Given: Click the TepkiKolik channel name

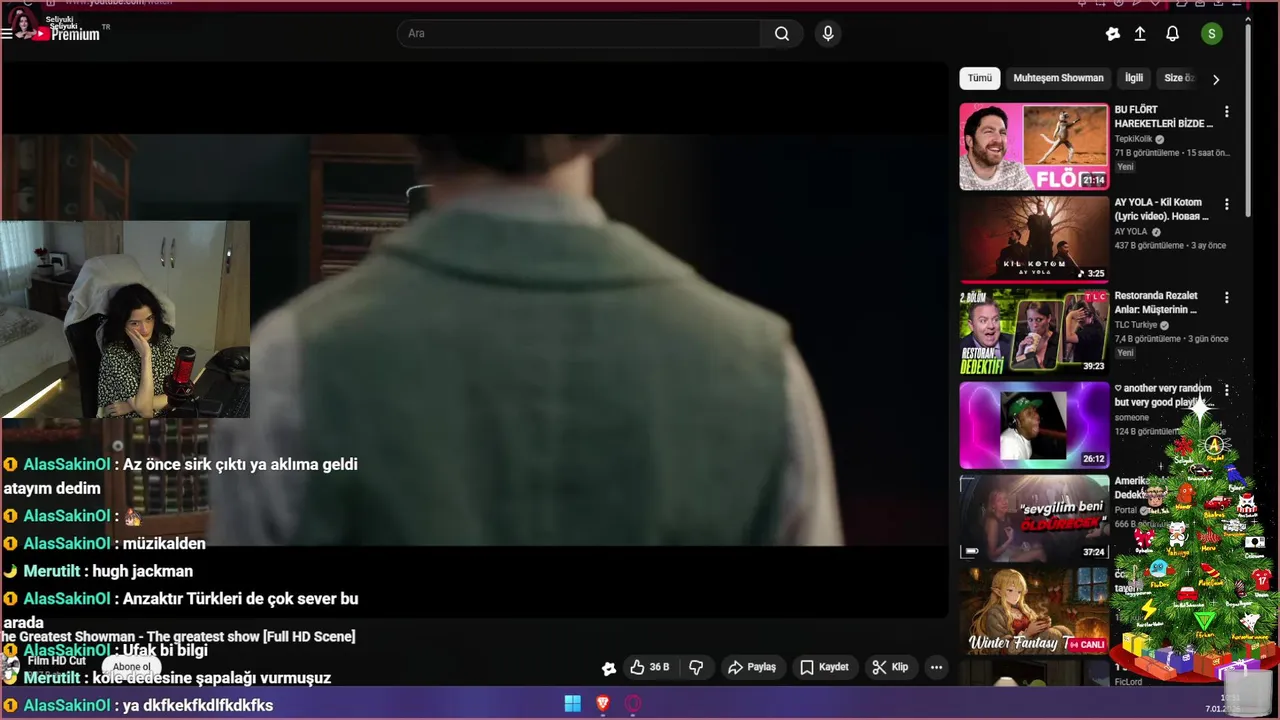Looking at the screenshot, I should click(1134, 139).
